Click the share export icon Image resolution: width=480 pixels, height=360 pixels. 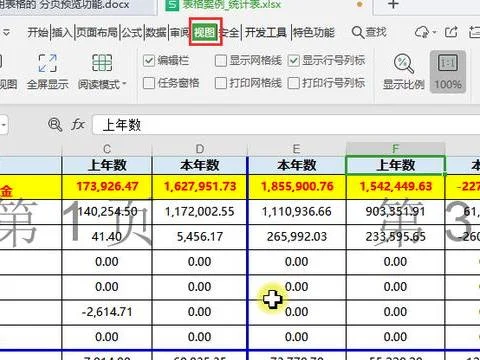point(451,32)
